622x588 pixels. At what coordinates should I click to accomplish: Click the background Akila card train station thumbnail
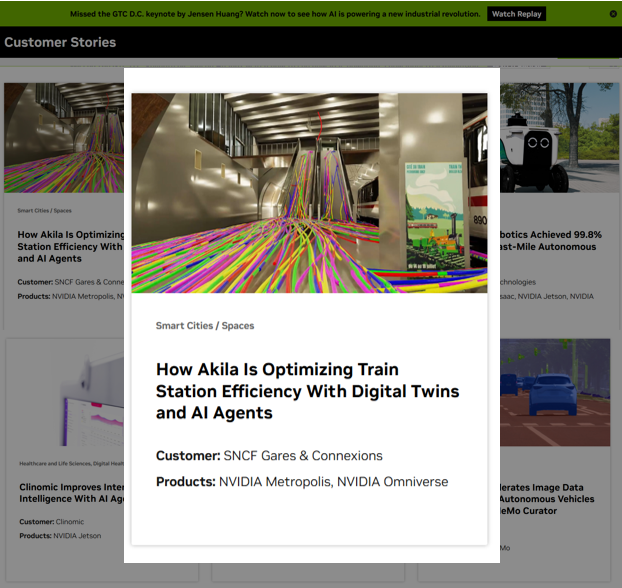click(63, 138)
